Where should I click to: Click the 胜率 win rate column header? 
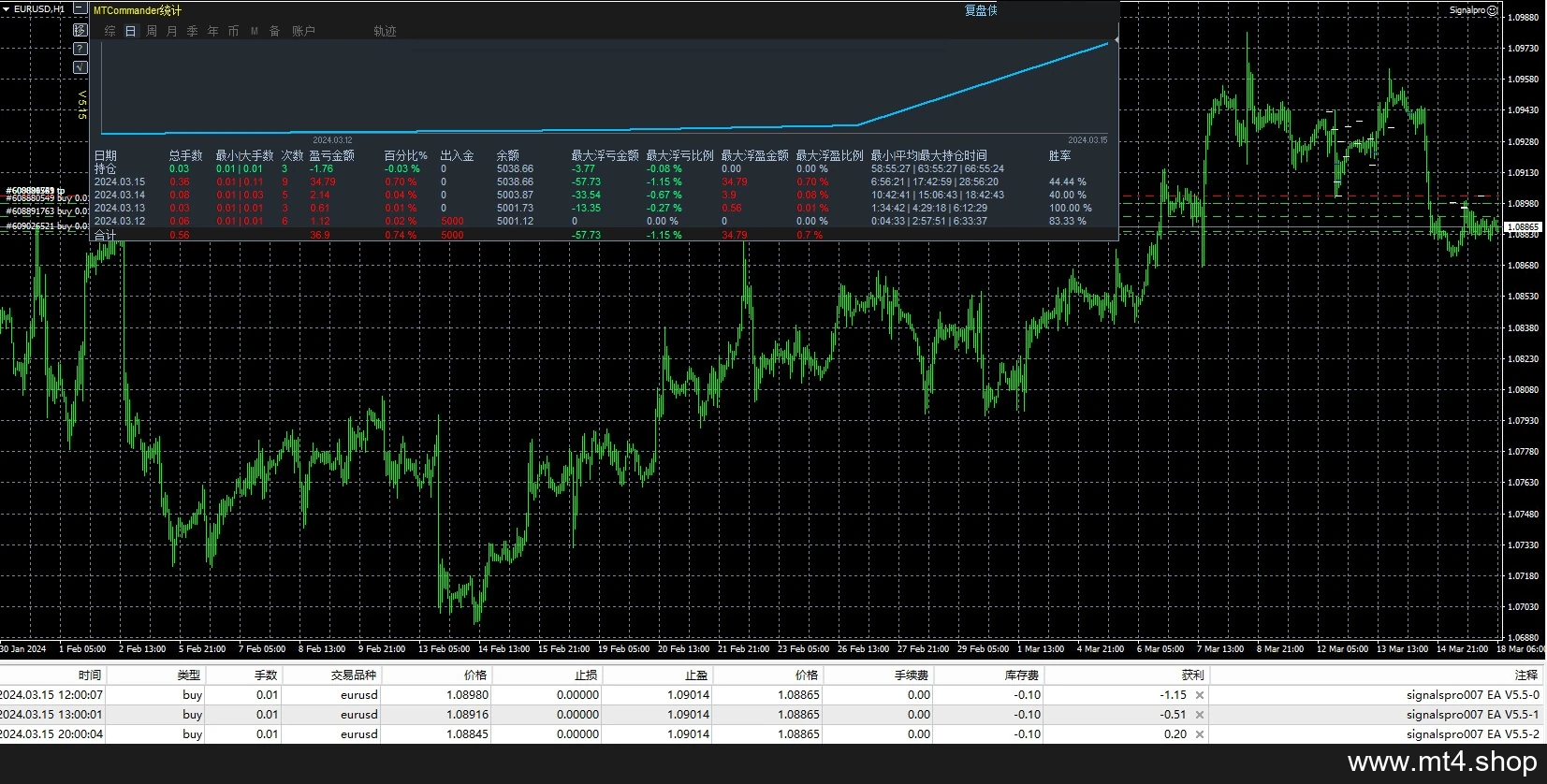(1059, 155)
